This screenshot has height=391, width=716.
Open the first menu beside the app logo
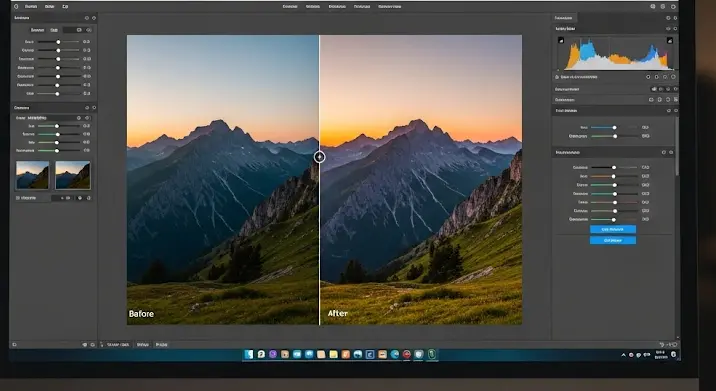[31, 7]
